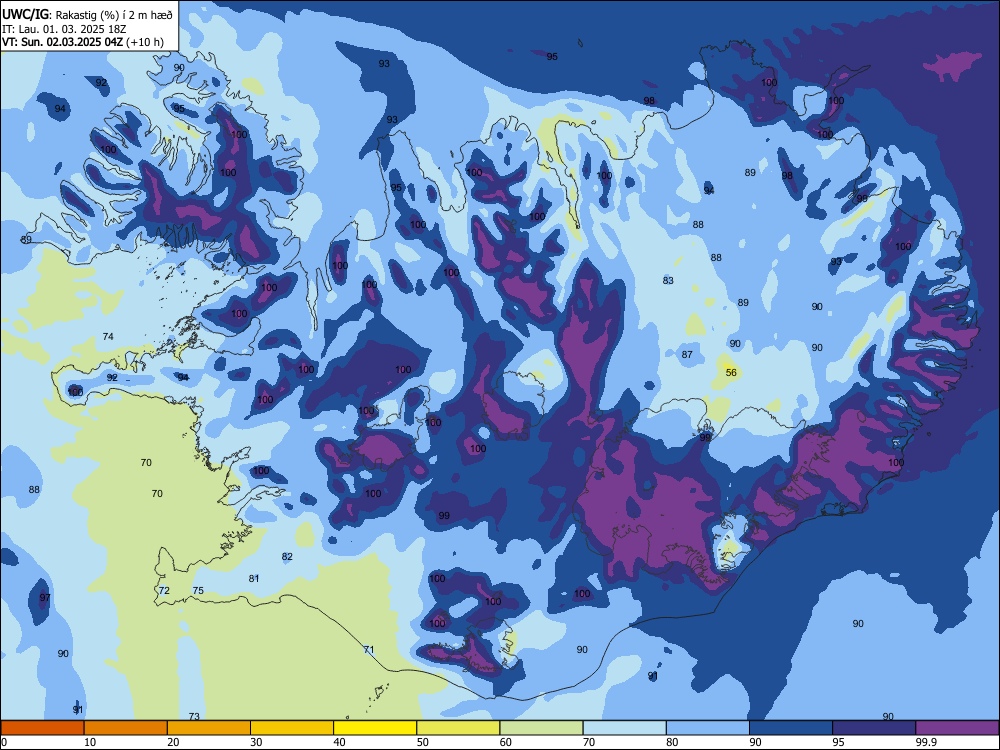This screenshot has height=750, width=1000.
Task: Select the '83' map value label
Action: point(668,280)
